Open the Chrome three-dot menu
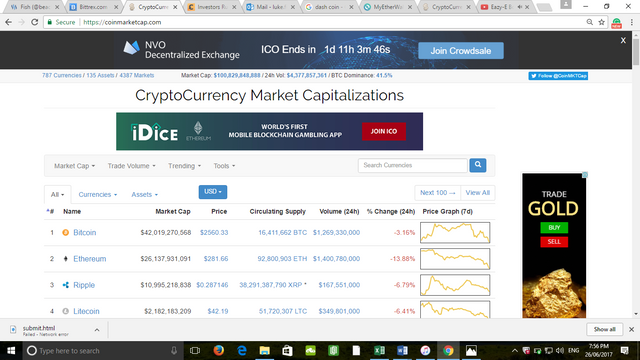640x360 pixels. tap(631, 22)
